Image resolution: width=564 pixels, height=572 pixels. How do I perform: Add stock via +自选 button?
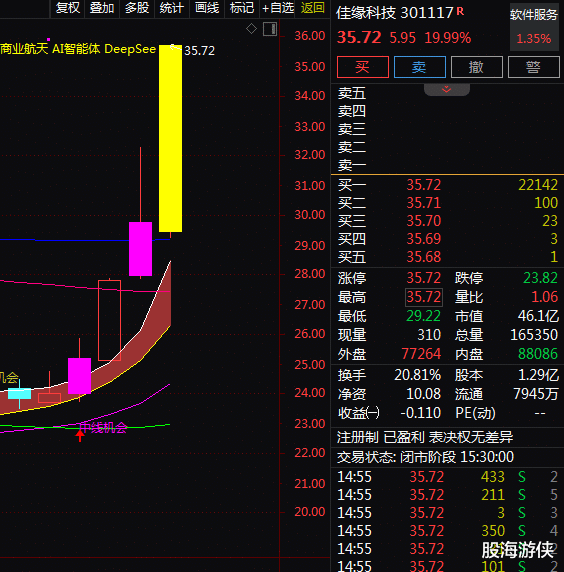[x=278, y=8]
